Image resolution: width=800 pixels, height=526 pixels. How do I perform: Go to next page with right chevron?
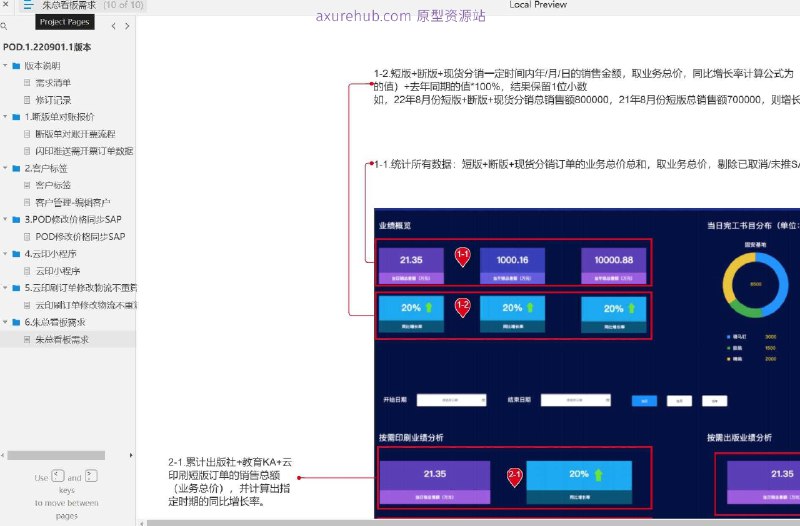pyautogui.click(x=127, y=26)
